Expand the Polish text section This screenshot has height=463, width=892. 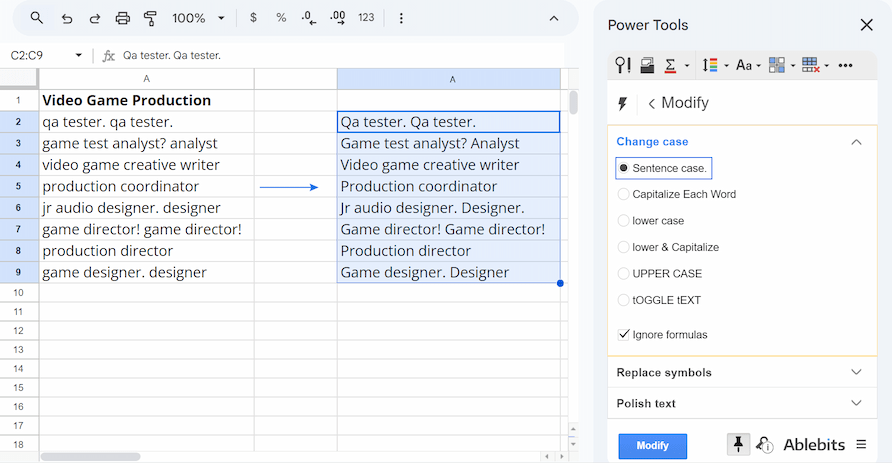[x=856, y=403]
